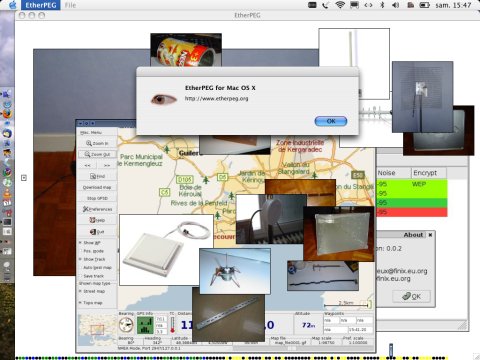Click the battery icon in menu bar
This screenshot has height=360, width=480.
point(424,5)
